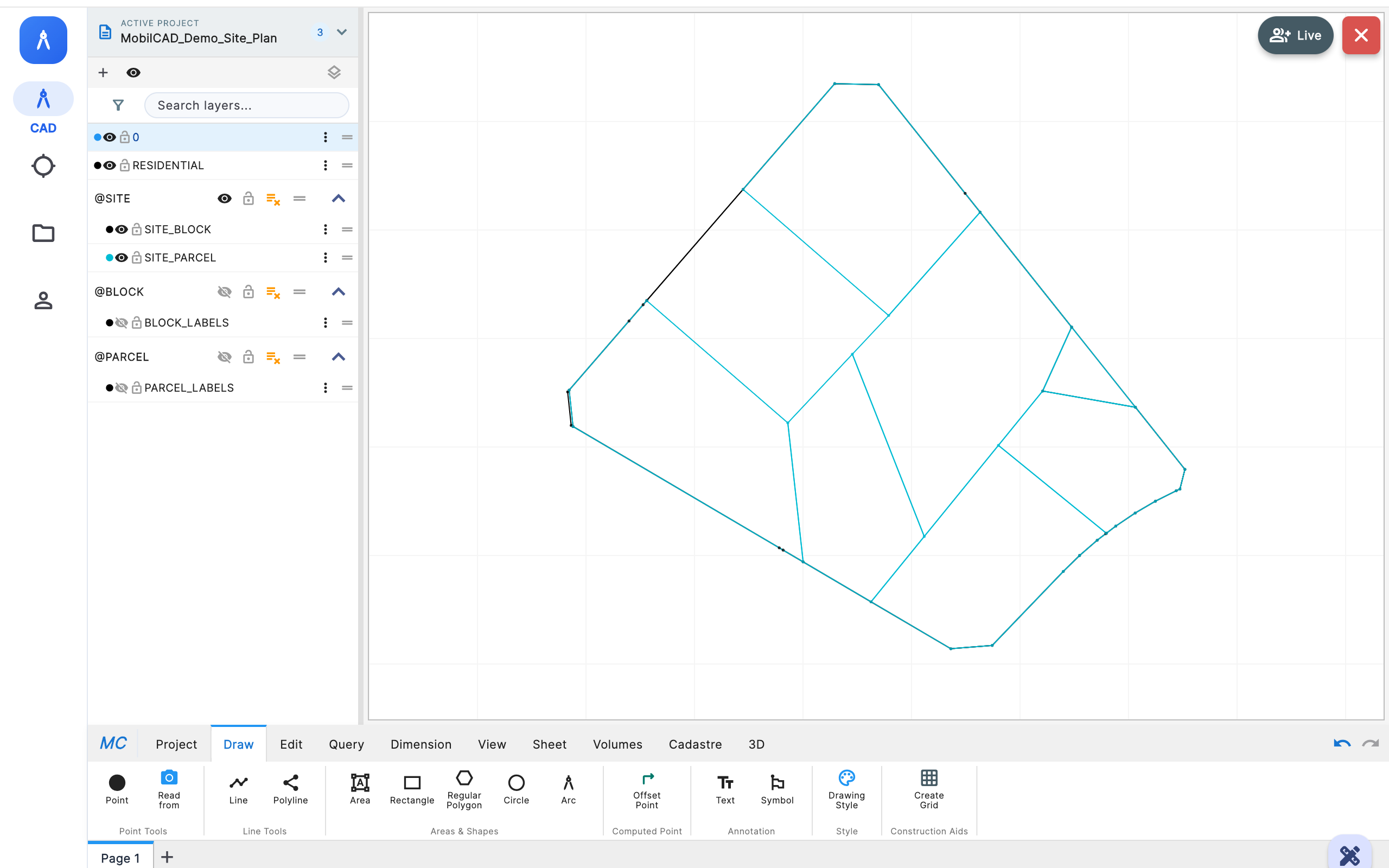The width and height of the screenshot is (1389, 868).
Task: Open the Drawing Style palette
Action: pyautogui.click(x=846, y=789)
